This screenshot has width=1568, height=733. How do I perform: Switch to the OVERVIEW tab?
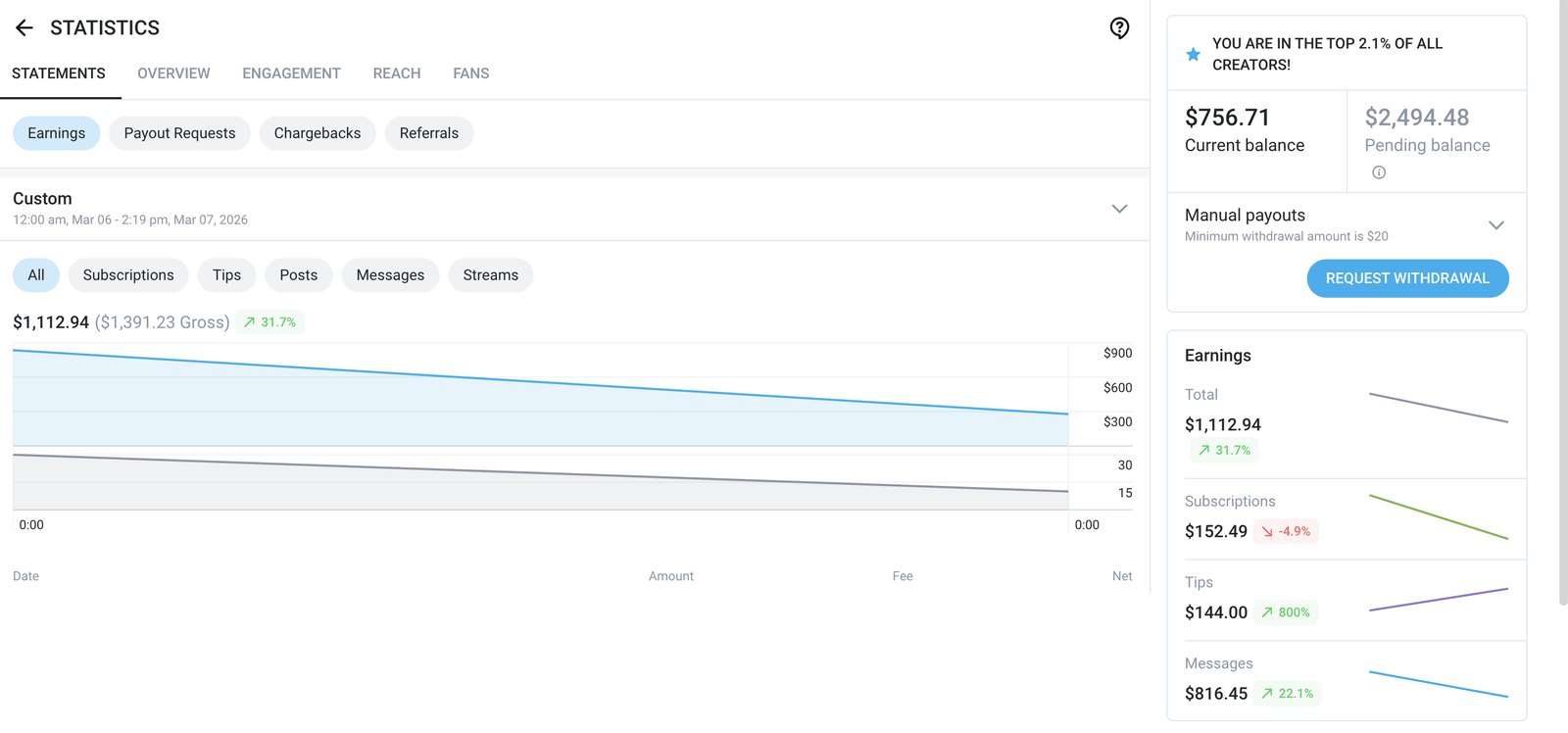coord(173,73)
